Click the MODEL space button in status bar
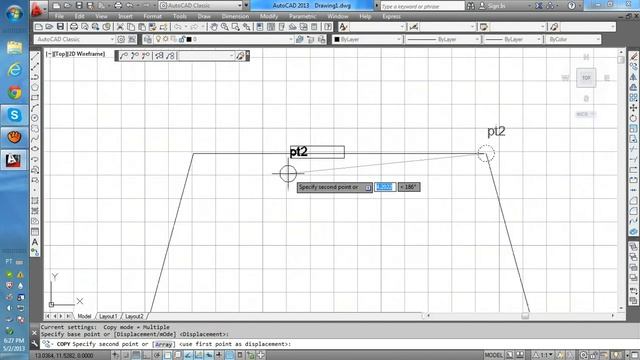Screen dimensions: 640x360 tap(493, 355)
